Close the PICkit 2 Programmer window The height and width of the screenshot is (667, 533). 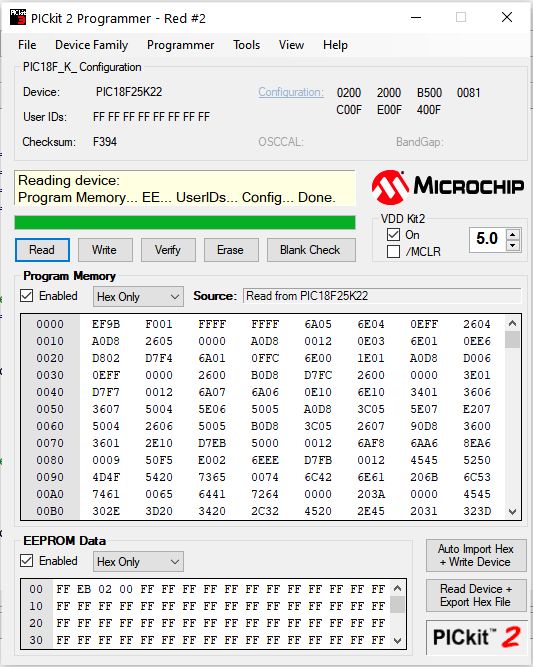pyautogui.click(x=507, y=17)
